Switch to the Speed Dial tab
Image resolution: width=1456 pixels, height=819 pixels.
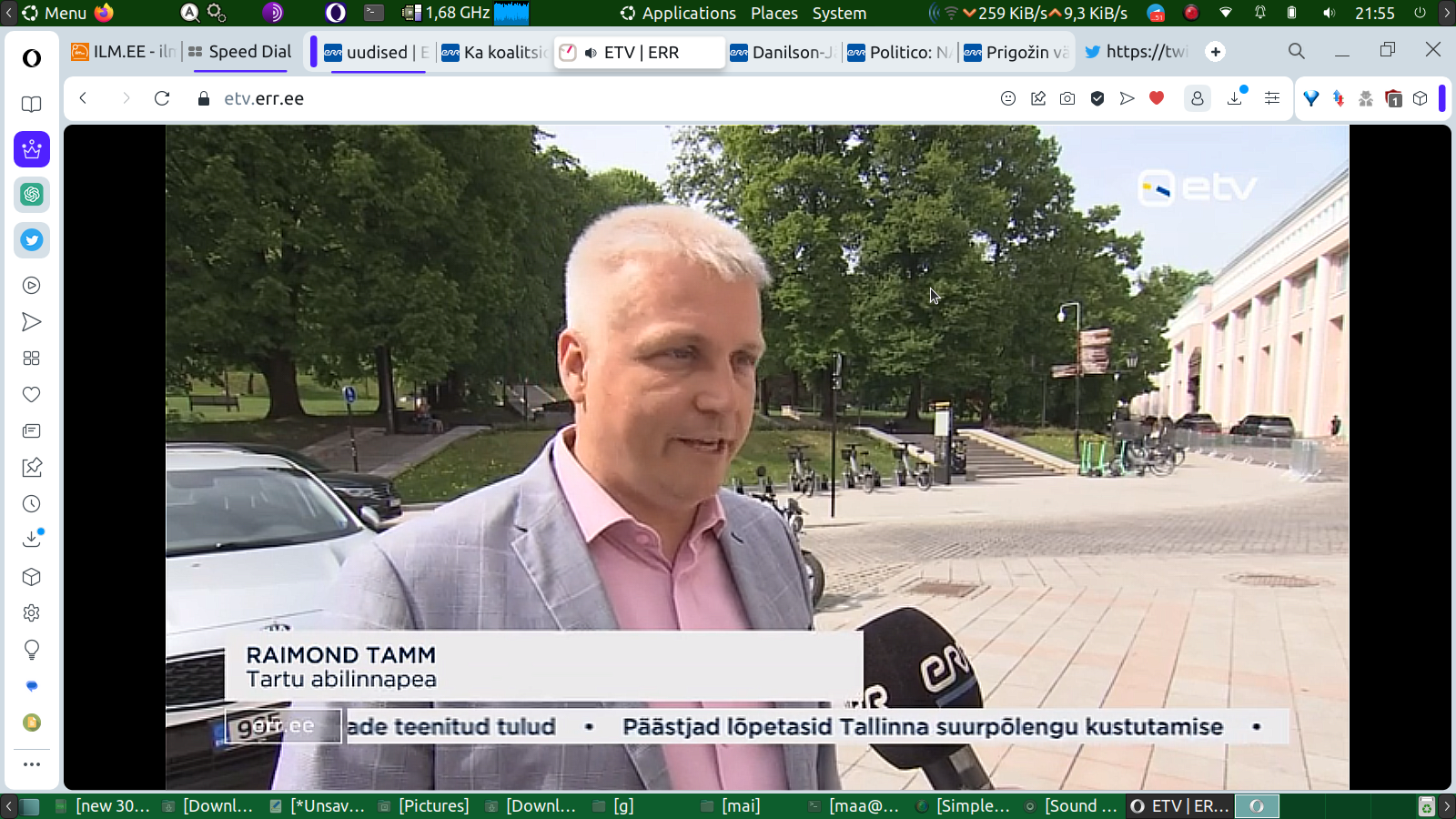(240, 52)
